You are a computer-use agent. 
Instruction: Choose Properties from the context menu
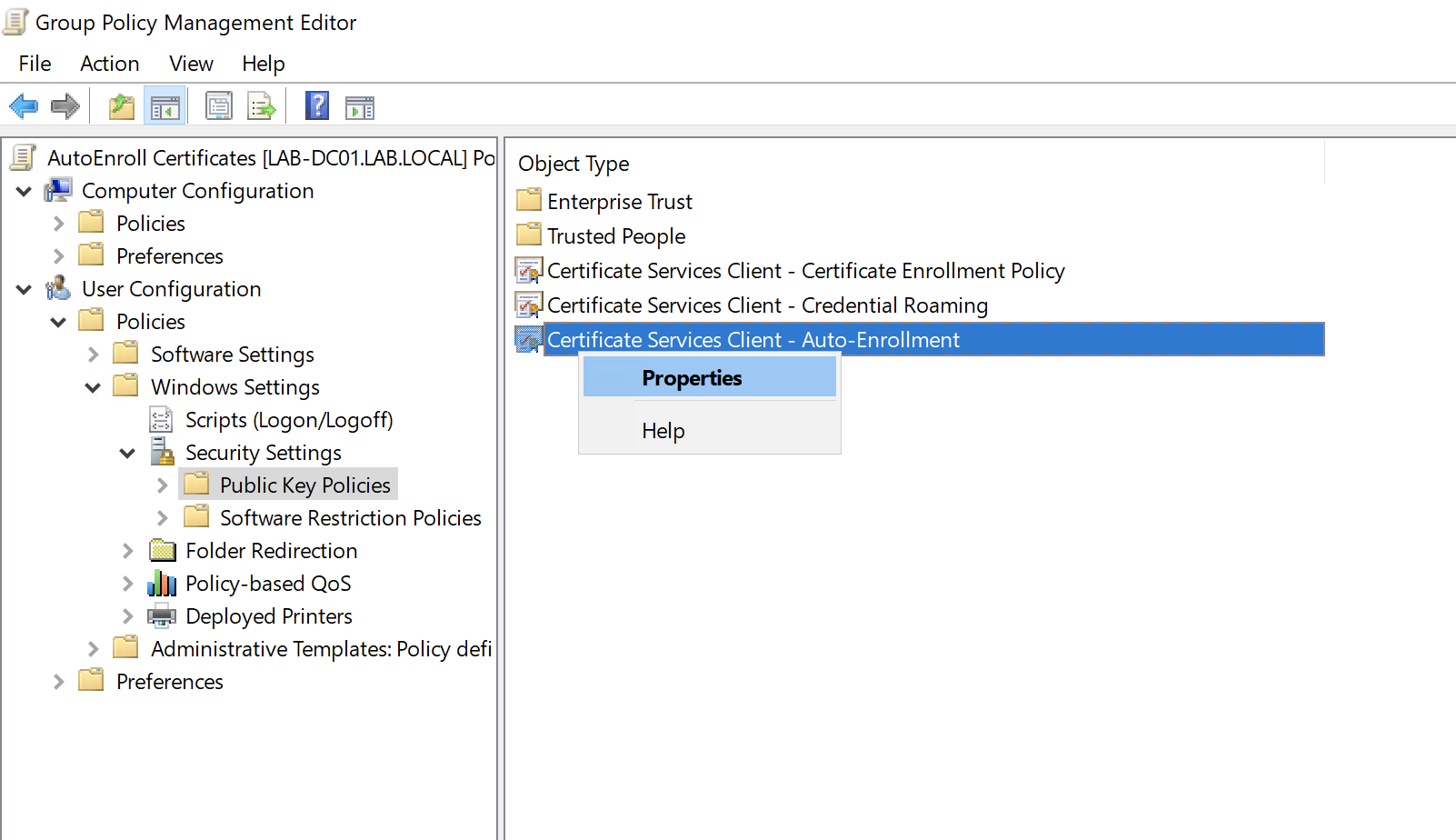coord(692,378)
